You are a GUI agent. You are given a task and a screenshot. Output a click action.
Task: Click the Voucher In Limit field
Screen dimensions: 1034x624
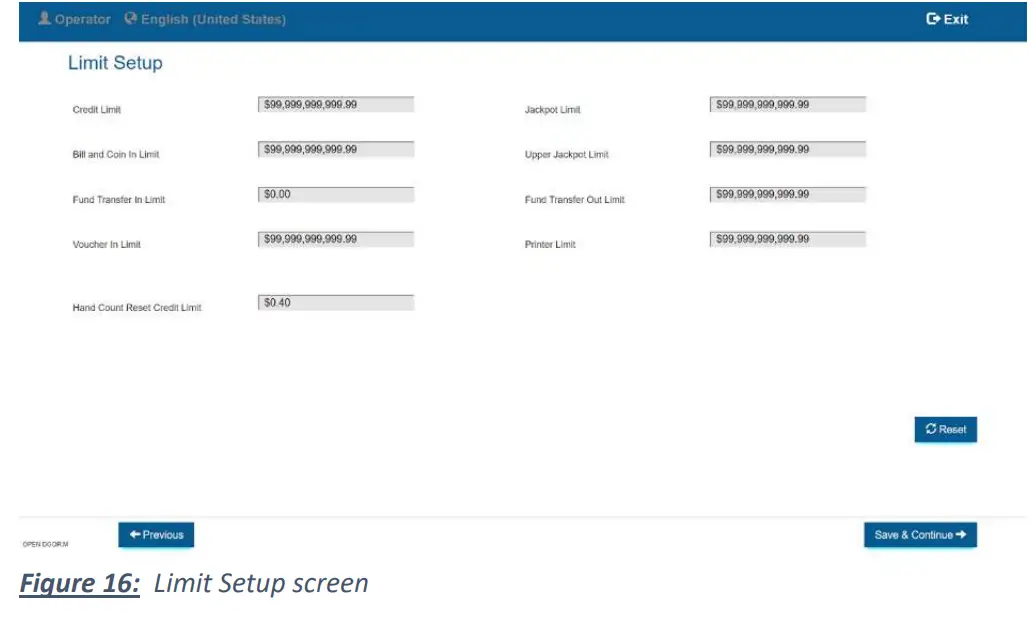tap(336, 240)
